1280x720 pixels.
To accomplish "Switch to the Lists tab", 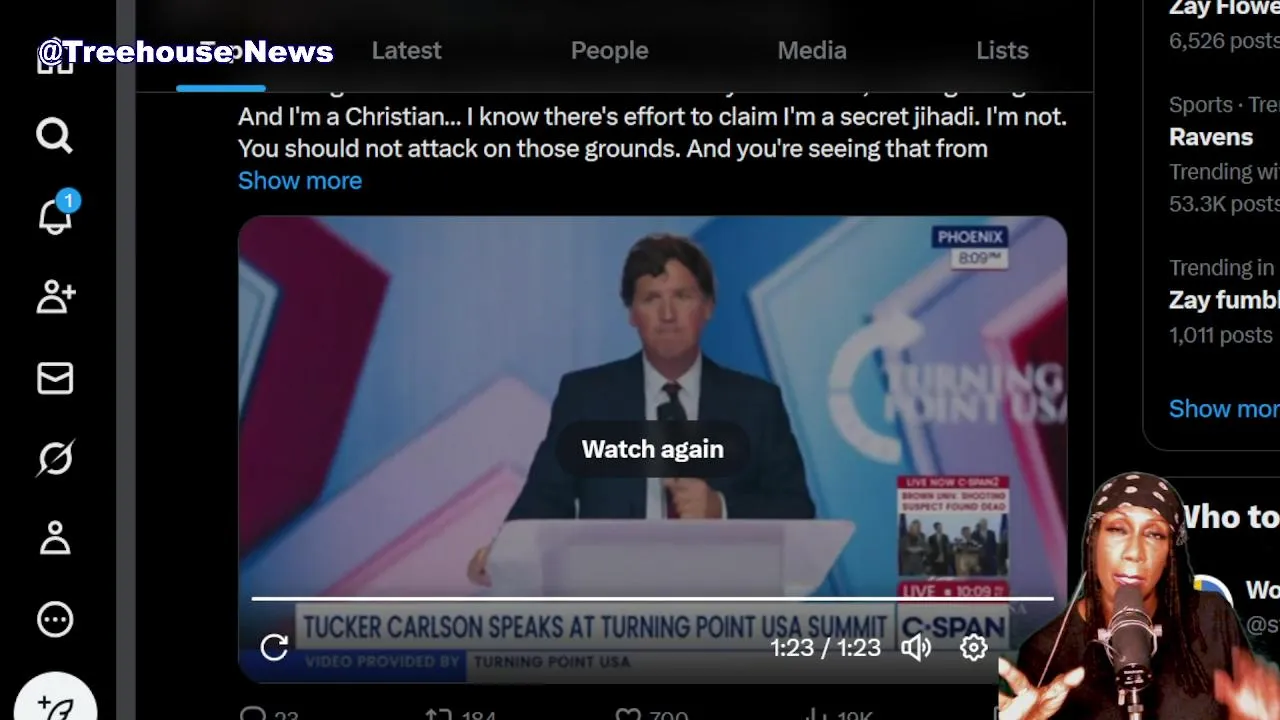I will pos(1002,50).
